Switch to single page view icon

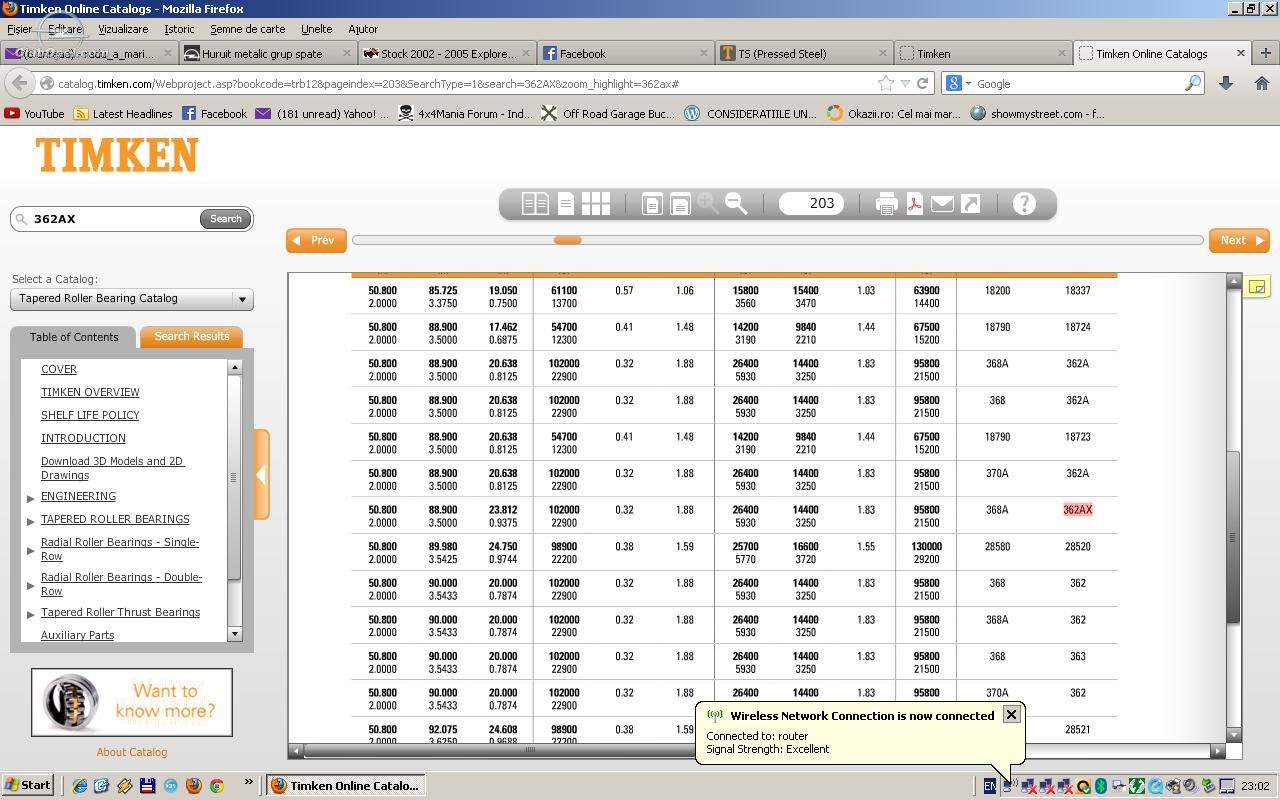point(565,204)
